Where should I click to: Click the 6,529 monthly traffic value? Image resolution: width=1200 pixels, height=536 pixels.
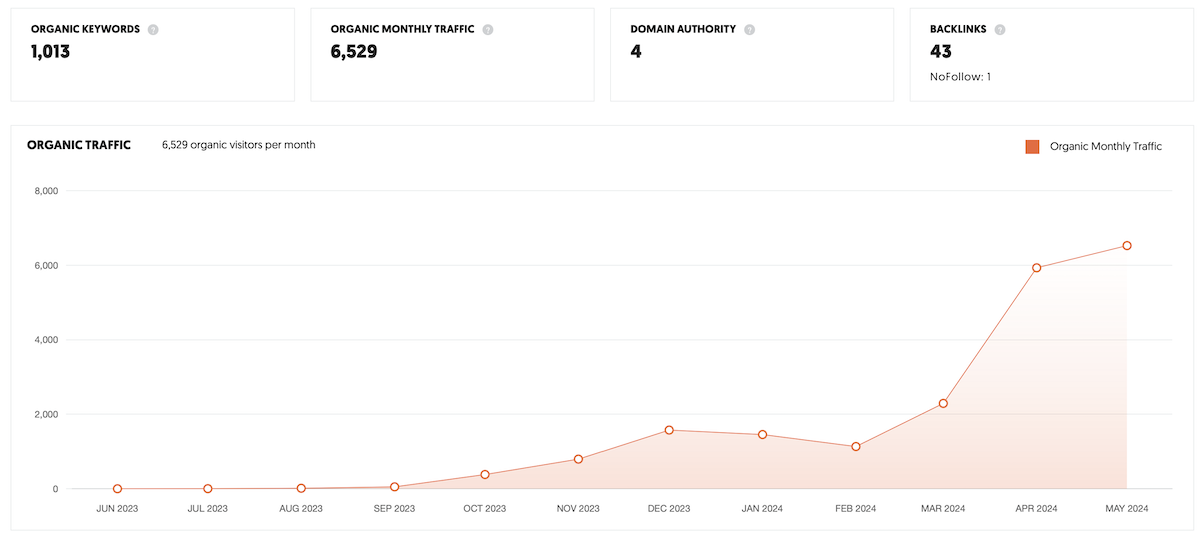click(354, 51)
